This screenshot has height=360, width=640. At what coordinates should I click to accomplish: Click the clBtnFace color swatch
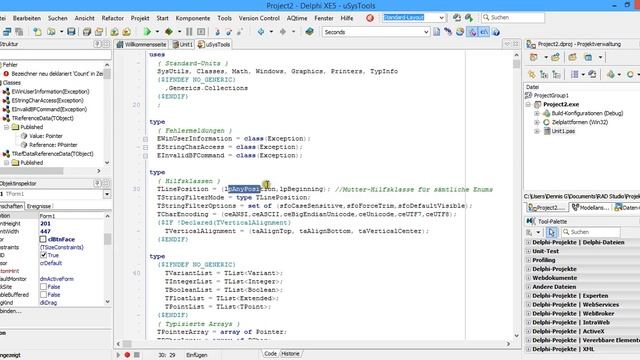(x=43, y=239)
